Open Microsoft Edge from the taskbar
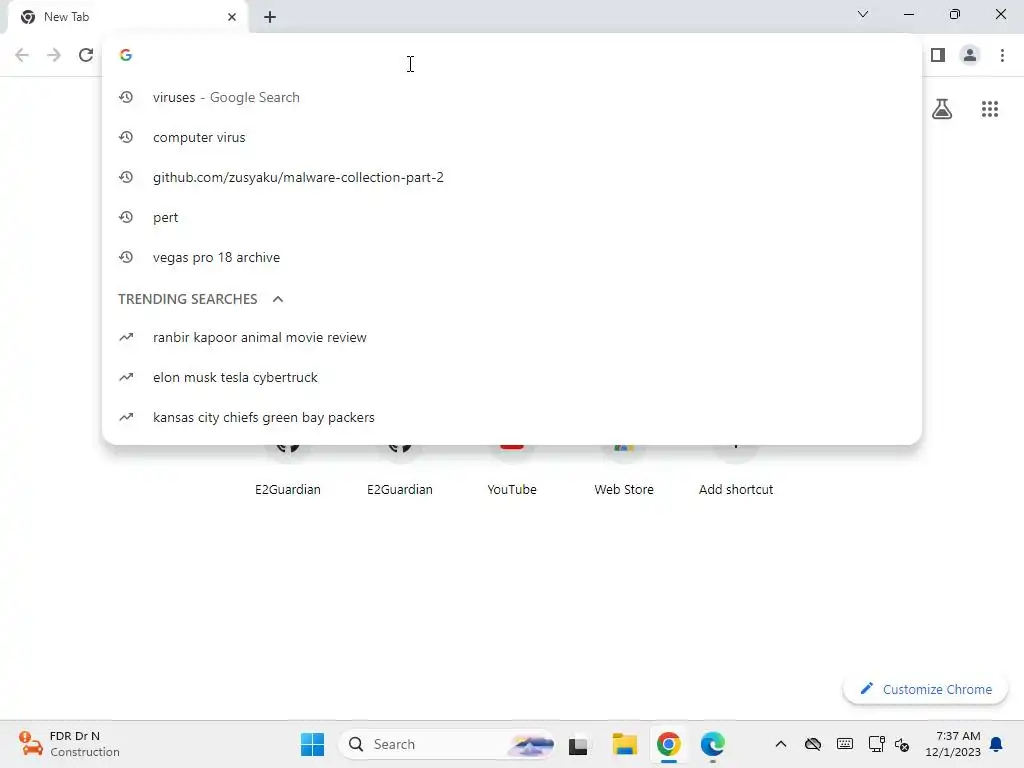This screenshot has width=1024, height=768. pyautogui.click(x=712, y=744)
